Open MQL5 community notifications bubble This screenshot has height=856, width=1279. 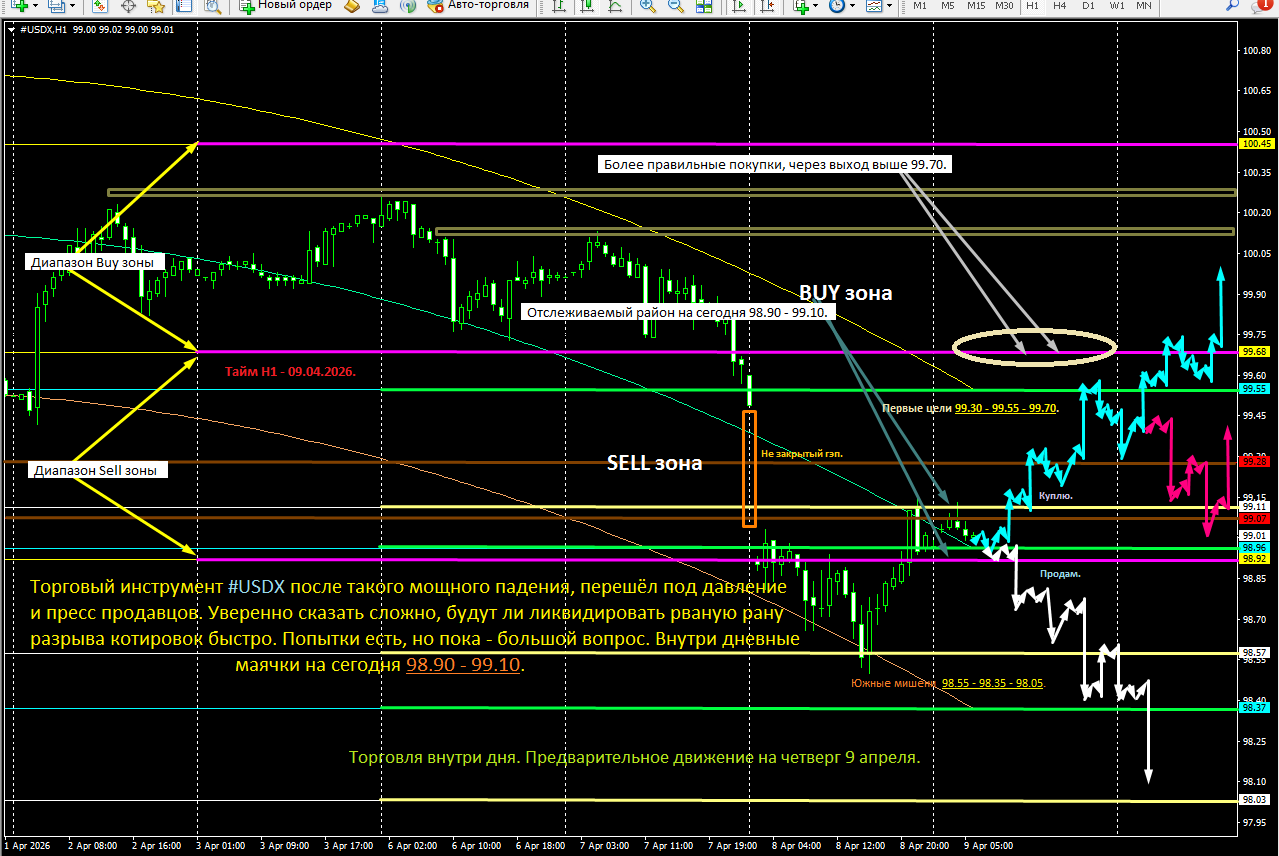[x=1258, y=7]
